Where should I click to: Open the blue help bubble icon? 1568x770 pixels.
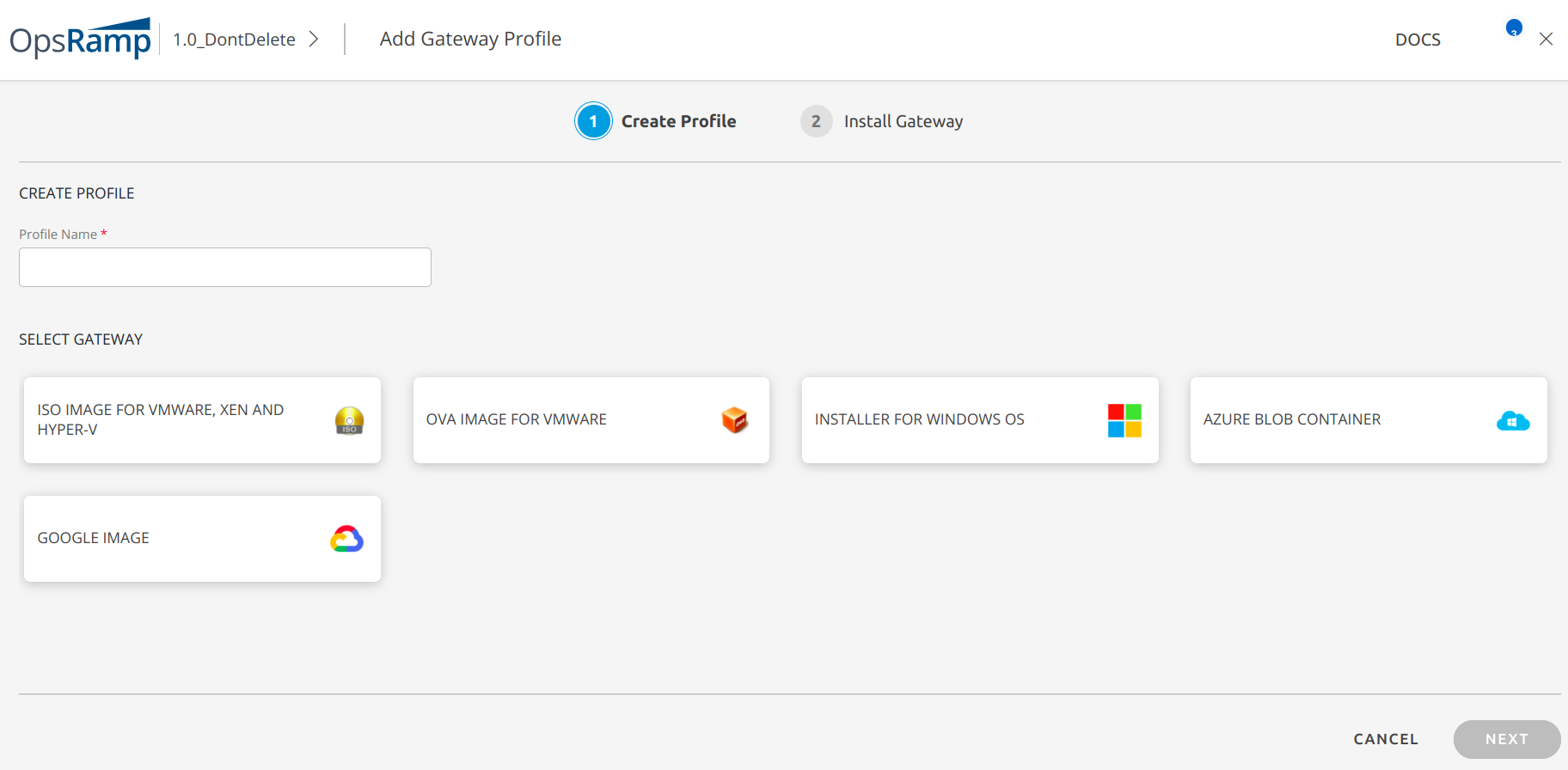1514,28
